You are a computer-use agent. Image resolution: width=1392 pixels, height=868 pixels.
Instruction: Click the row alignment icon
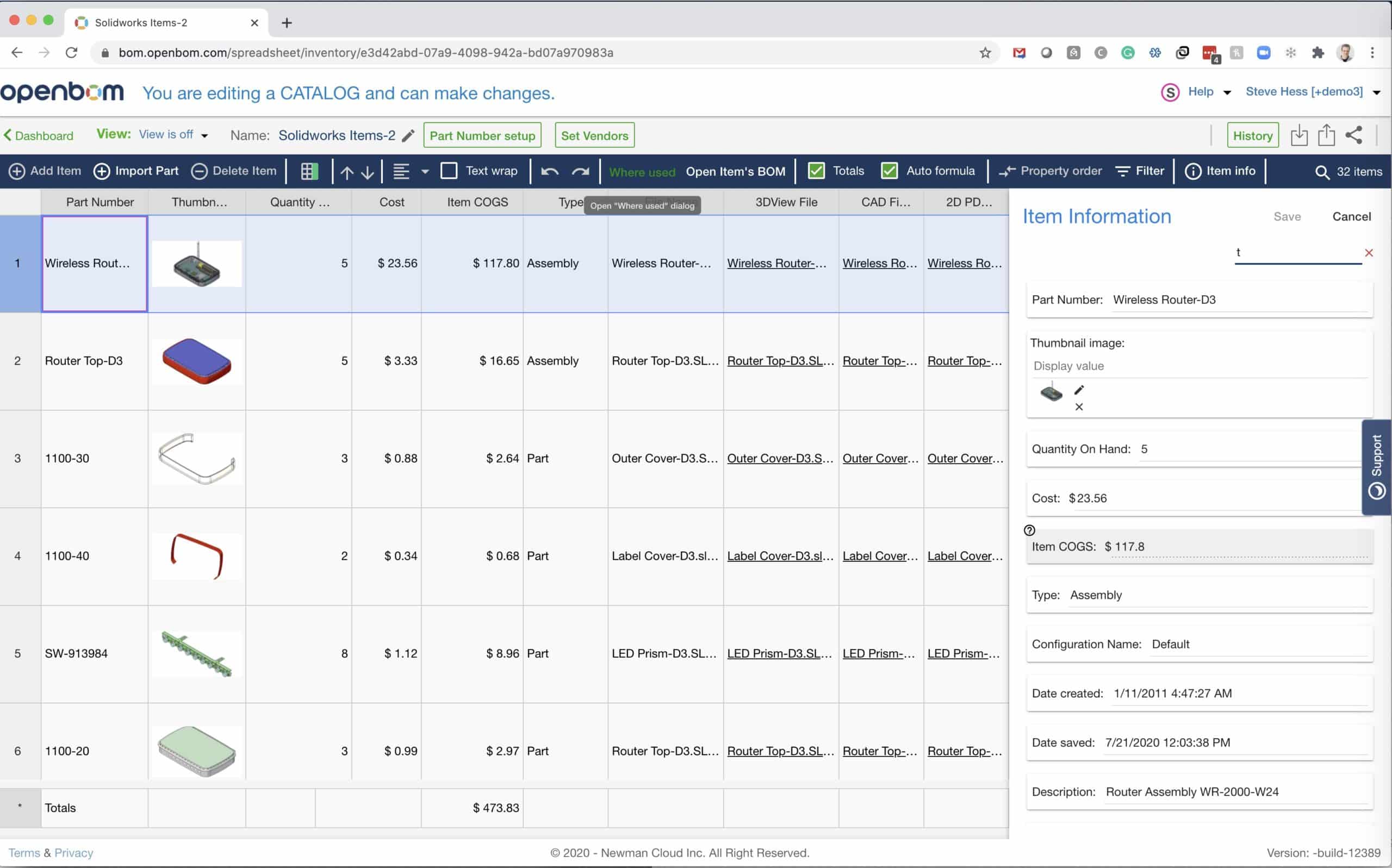coord(399,171)
